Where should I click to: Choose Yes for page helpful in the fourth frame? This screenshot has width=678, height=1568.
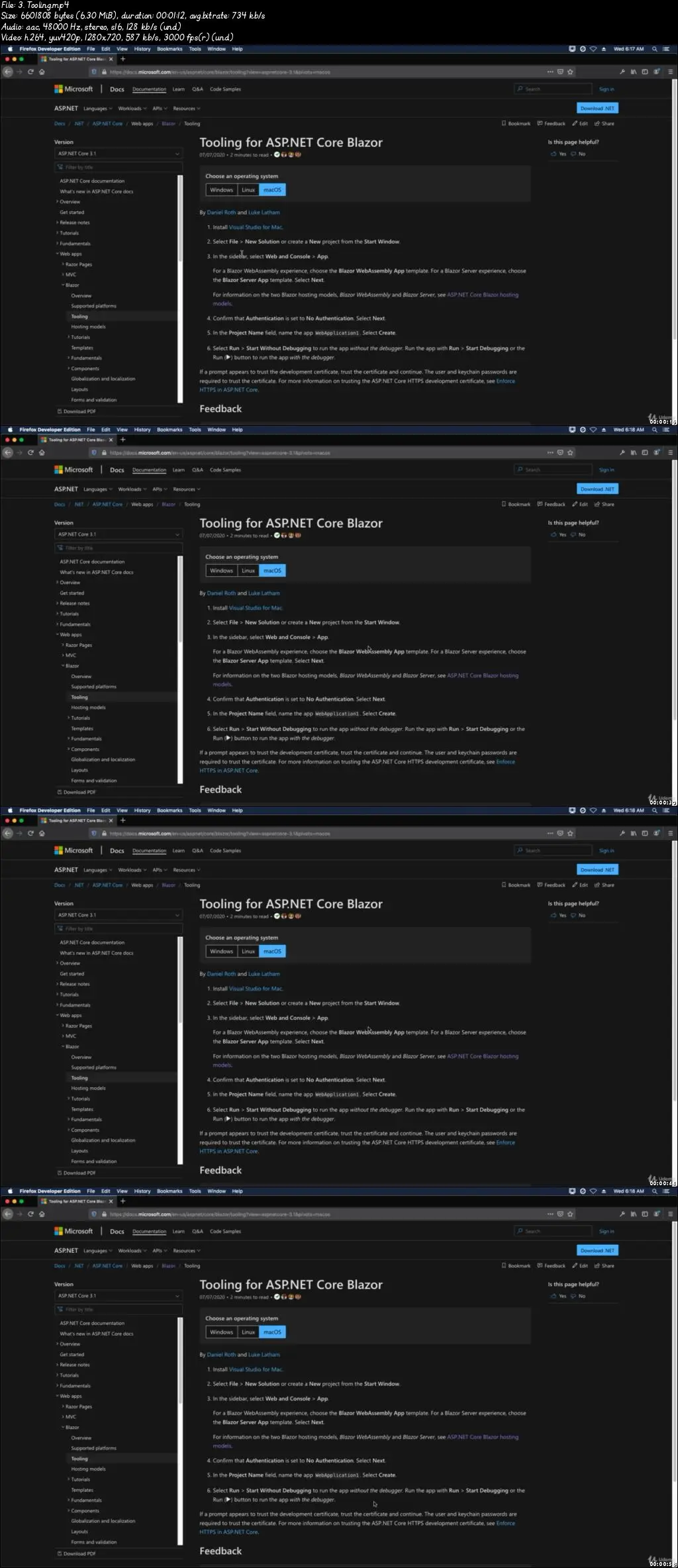tap(558, 1296)
